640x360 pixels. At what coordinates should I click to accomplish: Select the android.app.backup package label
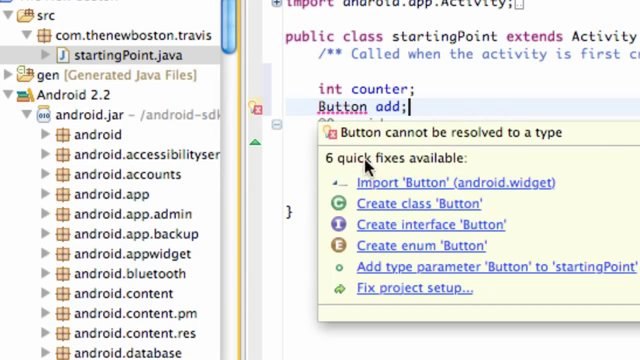136,234
